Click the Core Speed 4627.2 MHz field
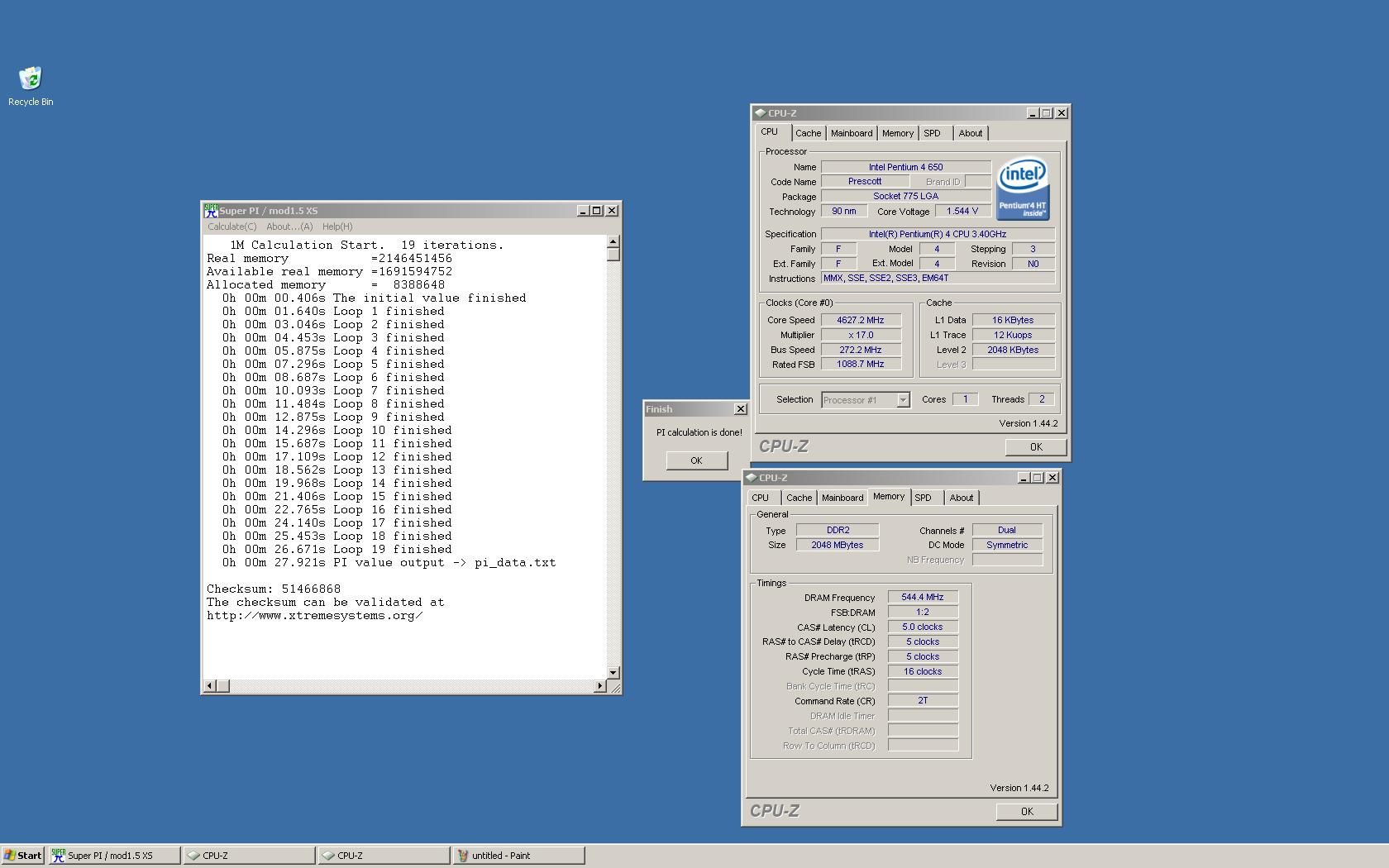This screenshot has height=868, width=1389. coord(861,320)
